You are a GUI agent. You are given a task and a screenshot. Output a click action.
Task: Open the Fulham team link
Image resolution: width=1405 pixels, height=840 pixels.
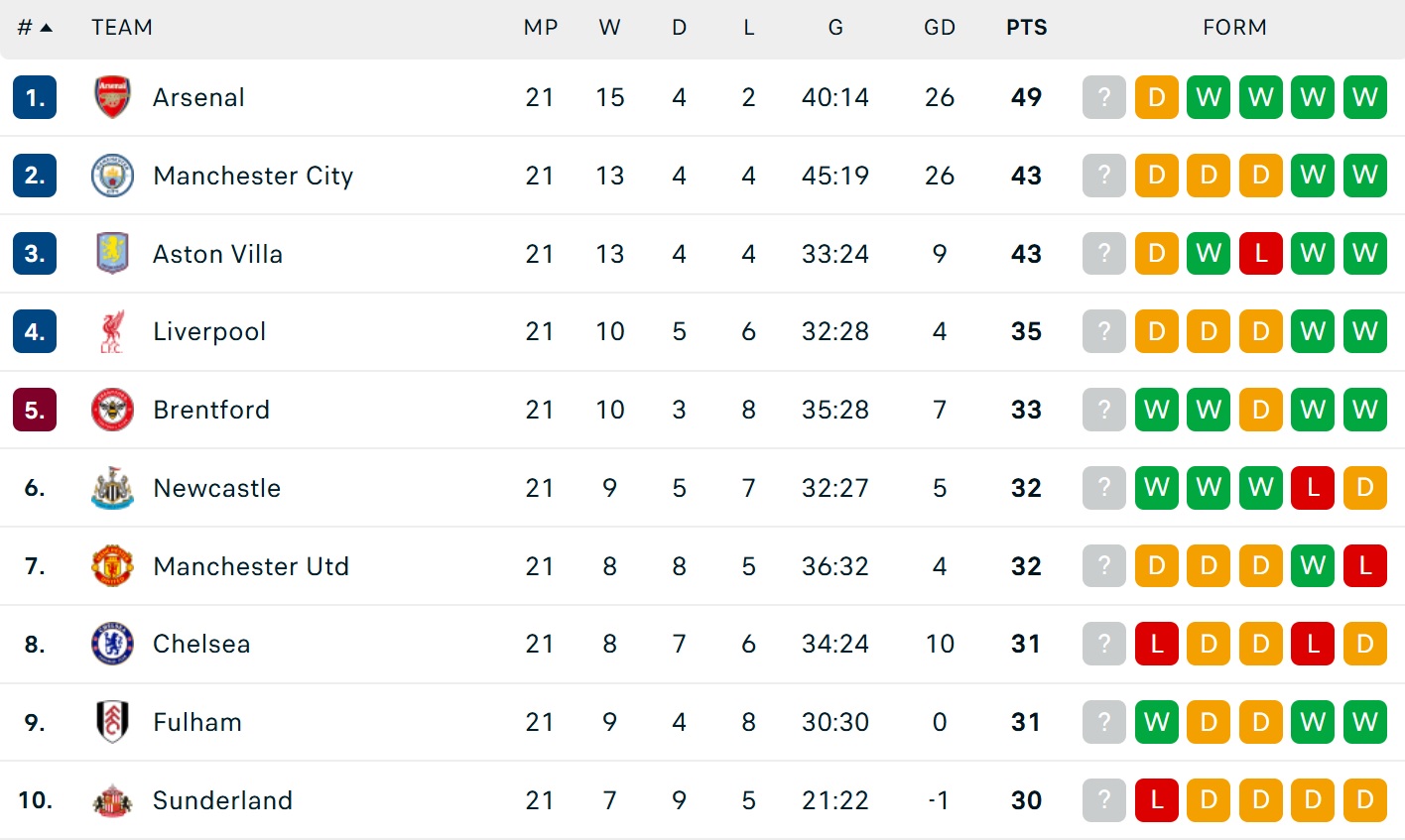(197, 722)
